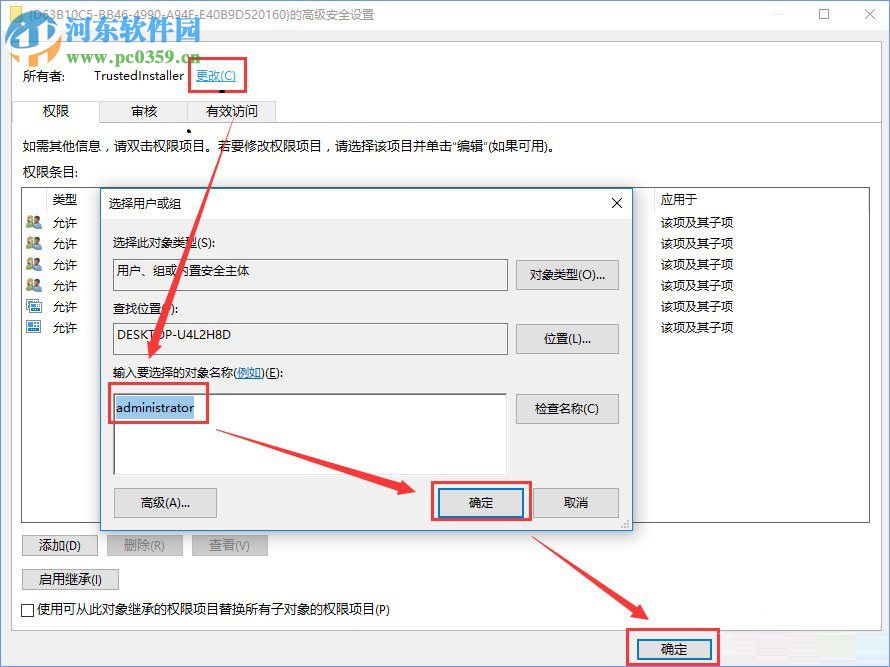Switch to the 有效访问 tab
Viewport: 890px width, 667px height.
click(232, 112)
